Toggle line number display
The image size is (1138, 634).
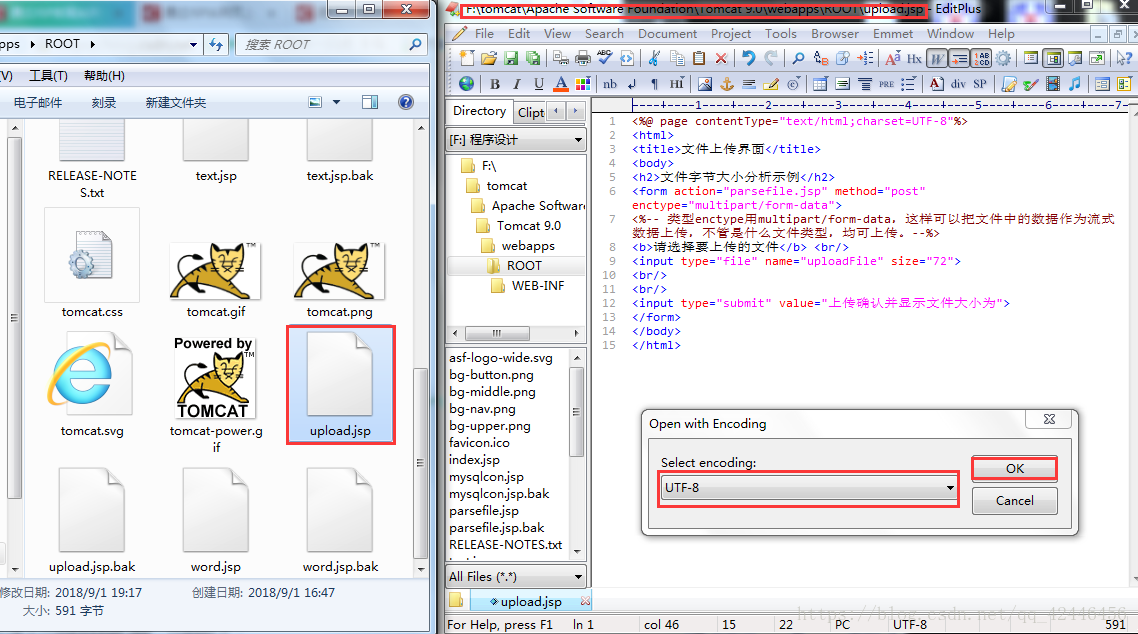[981, 58]
